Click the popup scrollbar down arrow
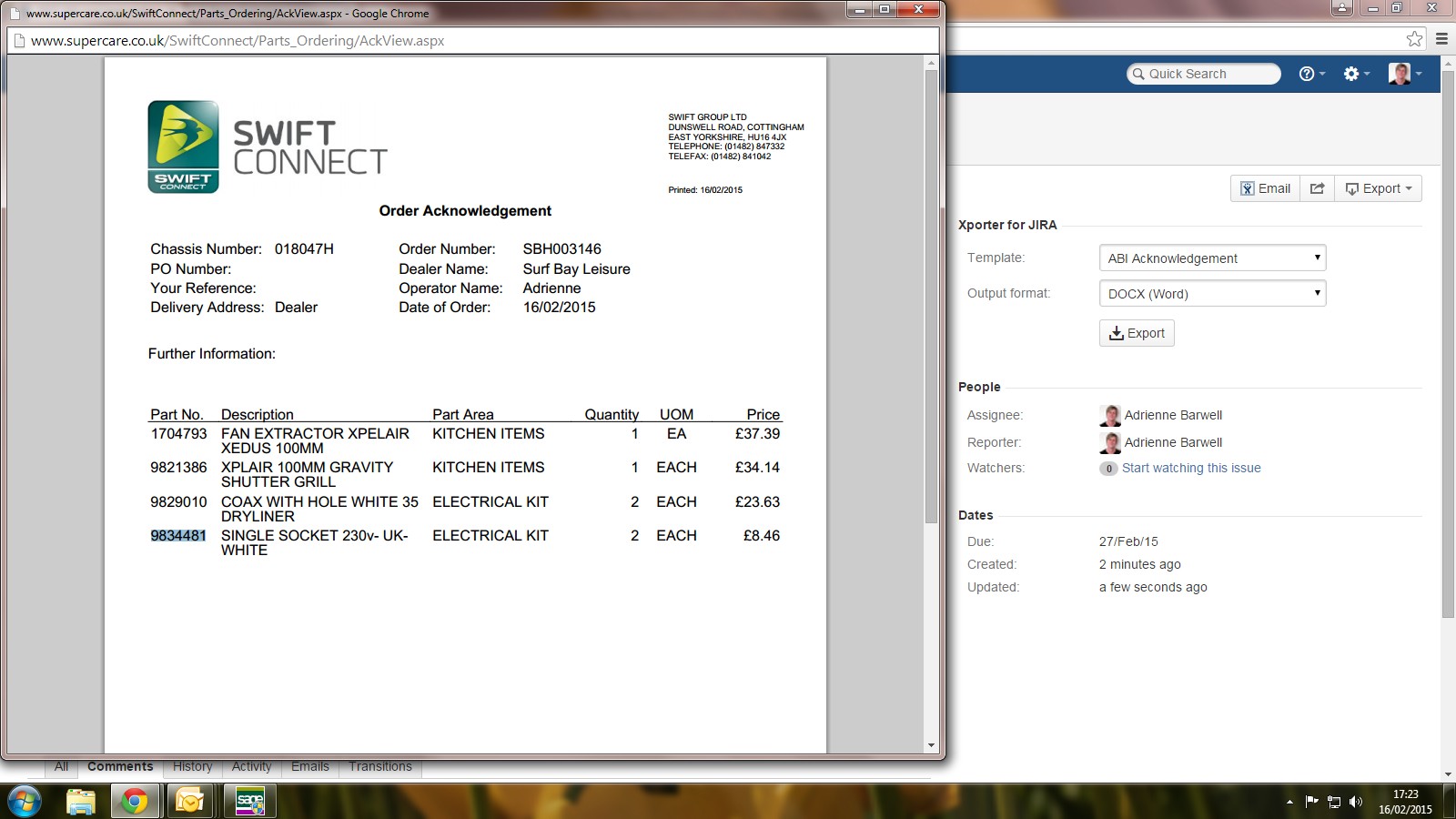Screen dimensions: 1456x819 tap(931, 745)
